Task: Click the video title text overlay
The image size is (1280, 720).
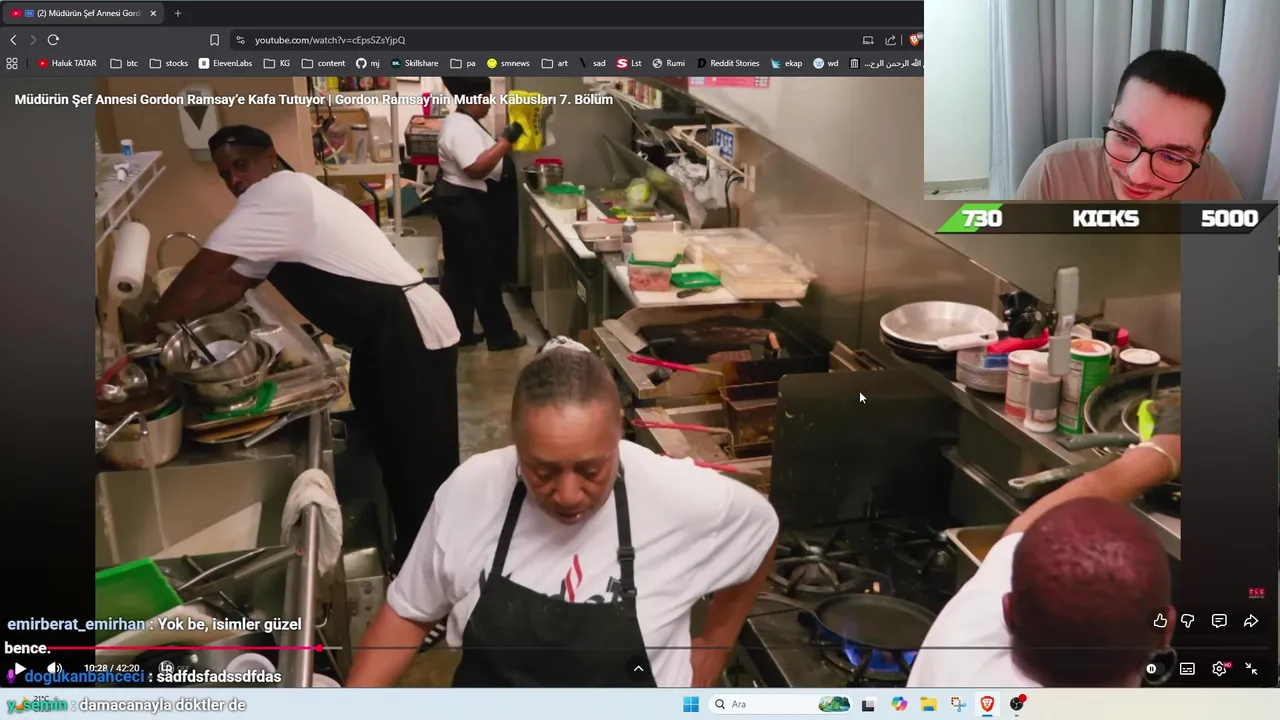Action: pos(313,99)
